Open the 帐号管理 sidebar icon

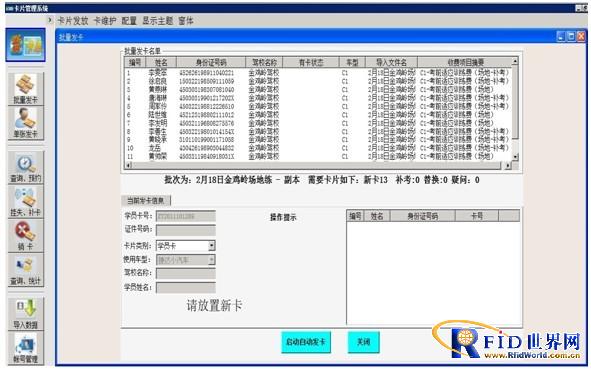(x=26, y=348)
